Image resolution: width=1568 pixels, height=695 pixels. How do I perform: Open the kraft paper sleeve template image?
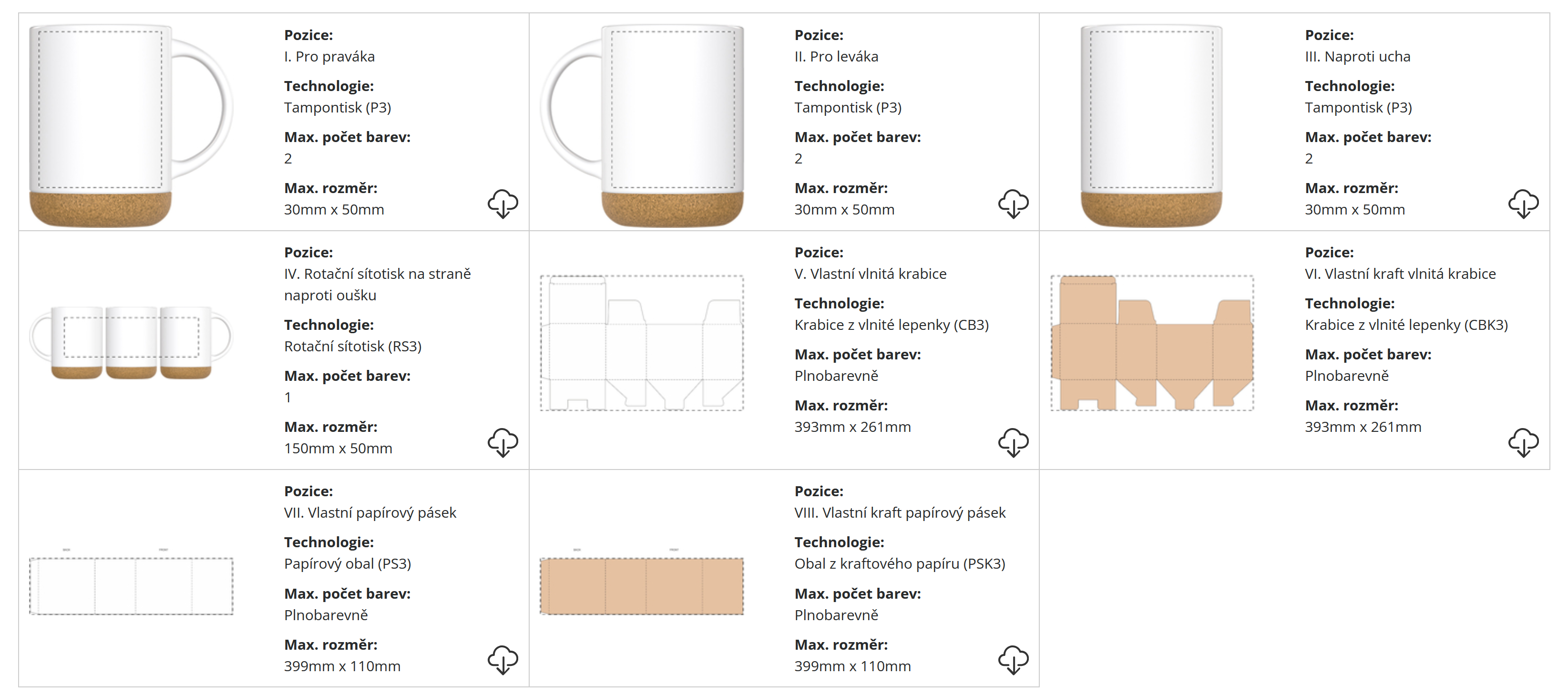642,585
